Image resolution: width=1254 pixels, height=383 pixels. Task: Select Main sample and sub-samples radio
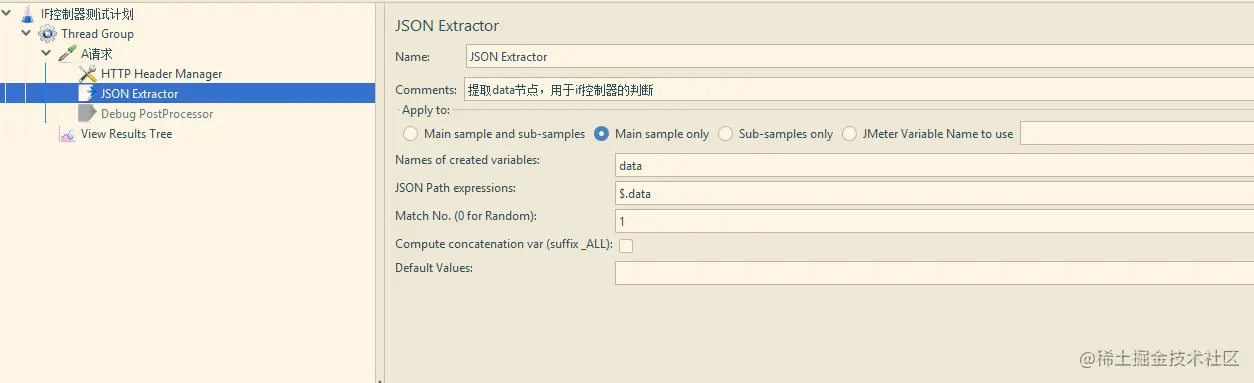click(410, 134)
